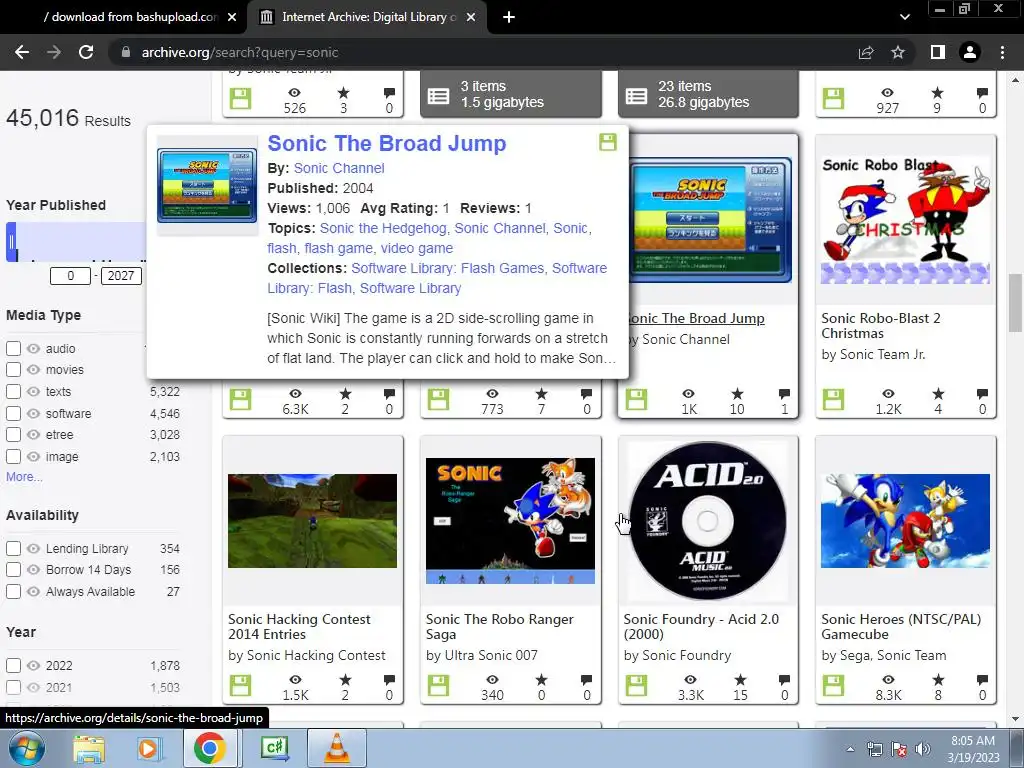Bookmark this page with the star icon
Image resolution: width=1024 pixels, height=768 pixels.
[898, 52]
